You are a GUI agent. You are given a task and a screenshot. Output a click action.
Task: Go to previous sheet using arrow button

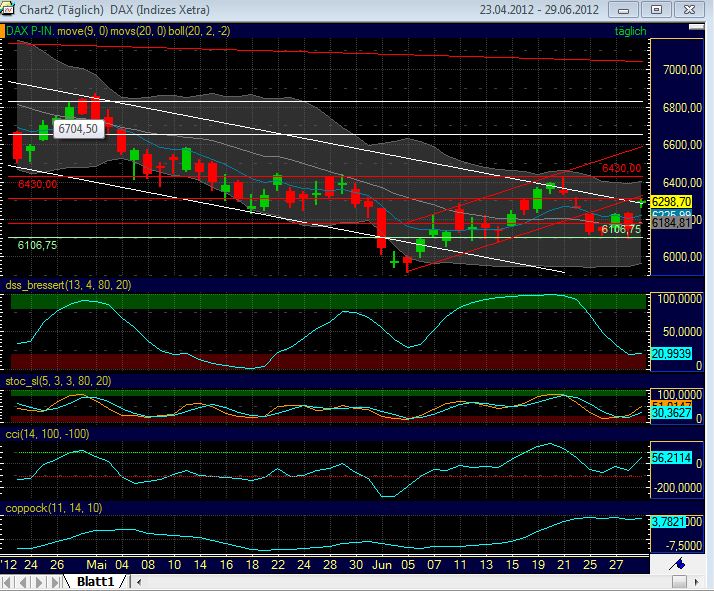click(24, 582)
